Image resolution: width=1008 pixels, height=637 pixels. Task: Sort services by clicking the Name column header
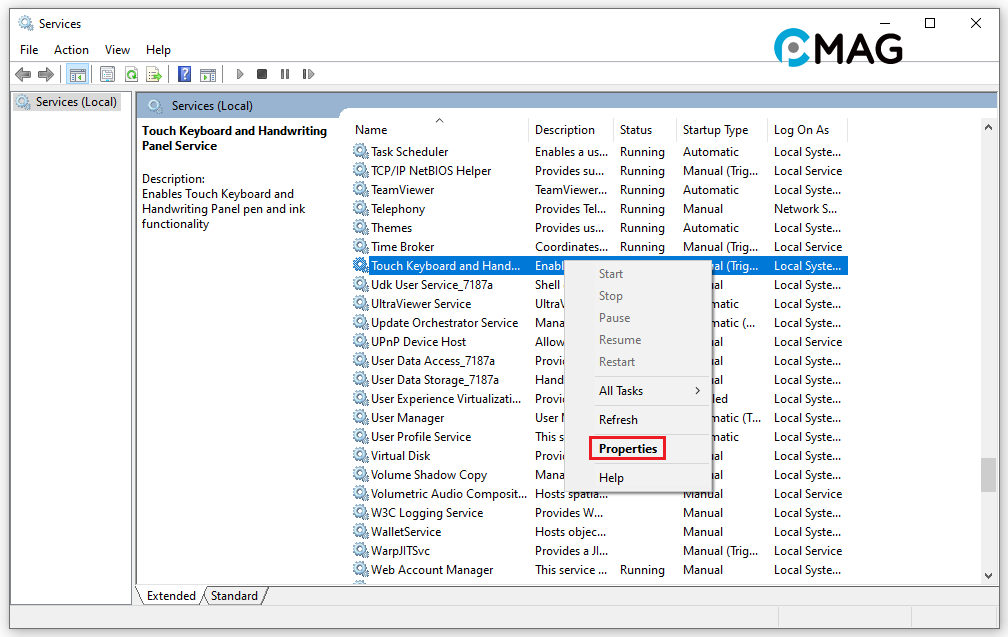click(370, 129)
